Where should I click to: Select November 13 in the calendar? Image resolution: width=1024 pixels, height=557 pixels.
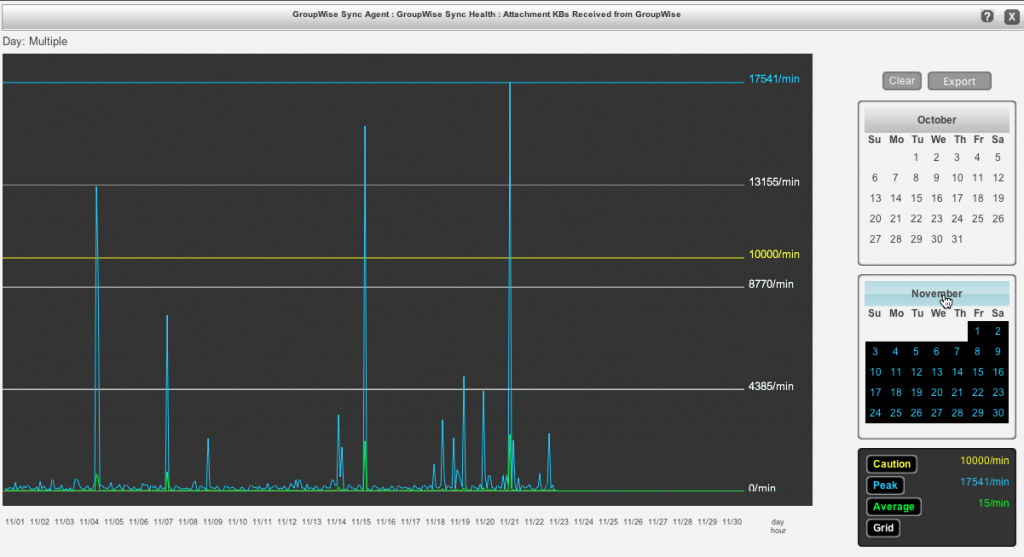click(936, 372)
